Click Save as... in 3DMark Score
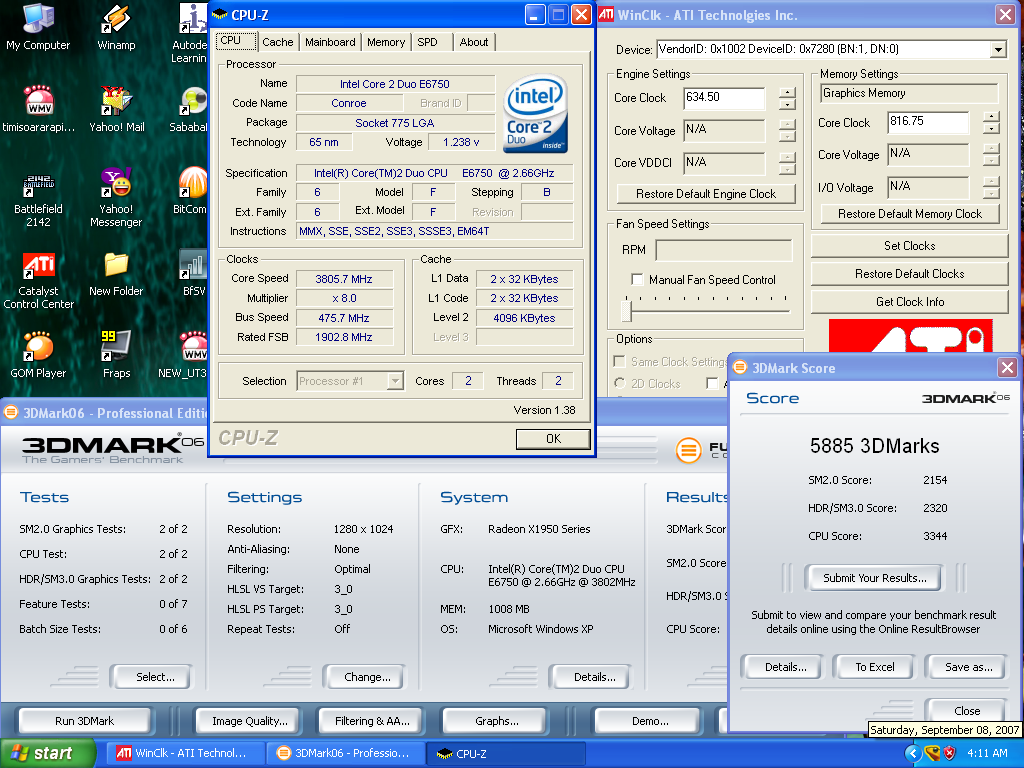Image resolution: width=1024 pixels, height=768 pixels. (968, 667)
